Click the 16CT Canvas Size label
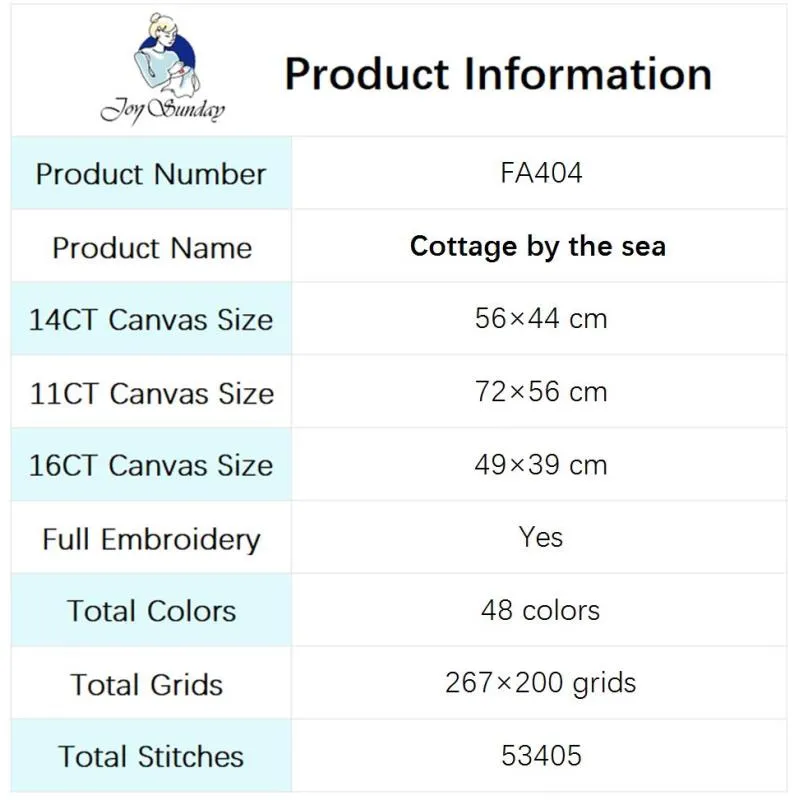Viewport: 800px width, 800px height. pyautogui.click(x=151, y=465)
